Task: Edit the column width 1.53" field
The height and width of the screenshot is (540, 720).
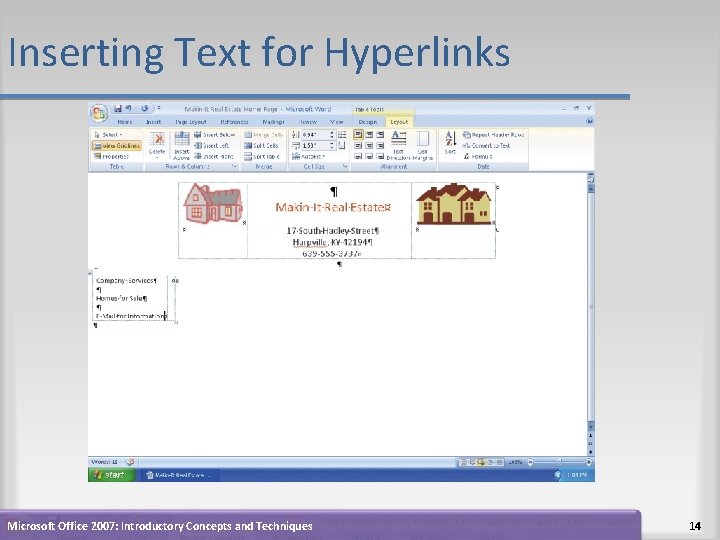Action: [315, 146]
